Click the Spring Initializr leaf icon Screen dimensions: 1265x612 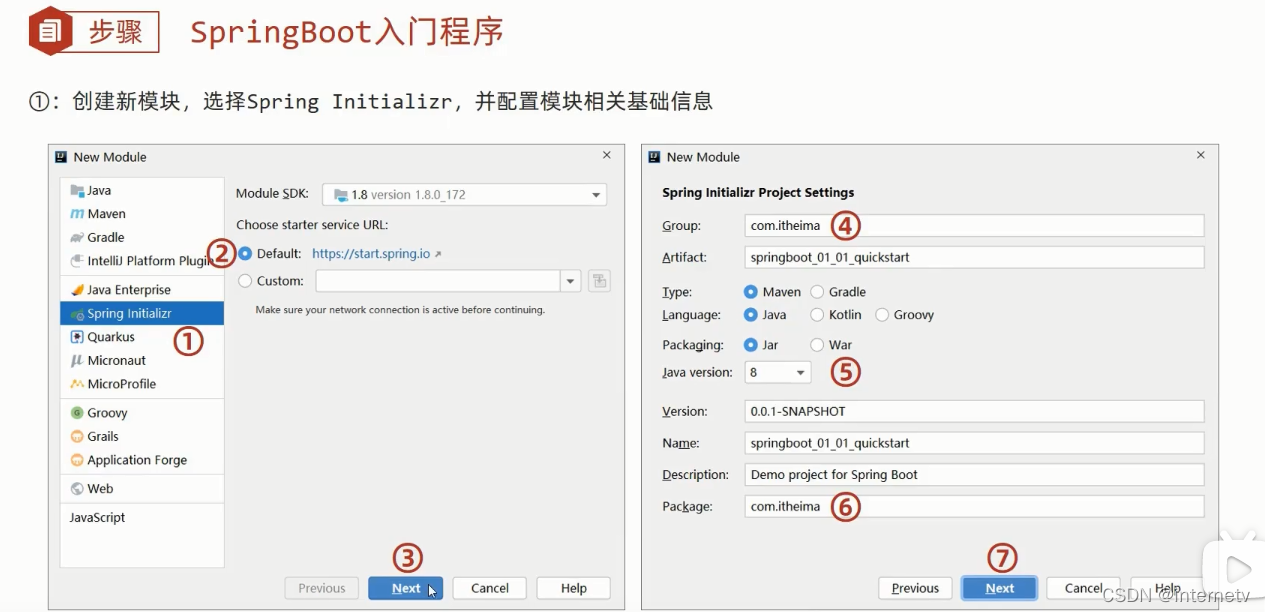(77, 314)
